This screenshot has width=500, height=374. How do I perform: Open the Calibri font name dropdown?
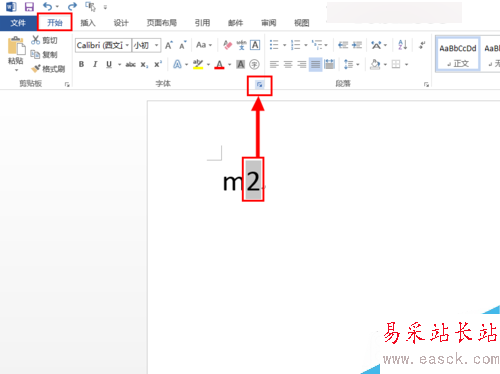(x=127, y=45)
